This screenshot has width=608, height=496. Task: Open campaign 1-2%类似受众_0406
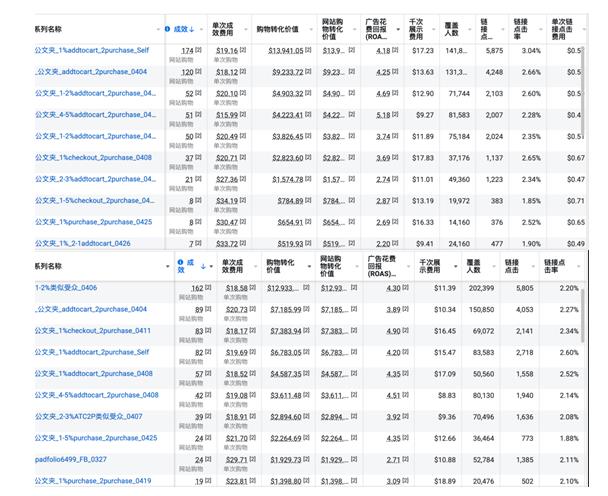pyautogui.click(x=66, y=288)
